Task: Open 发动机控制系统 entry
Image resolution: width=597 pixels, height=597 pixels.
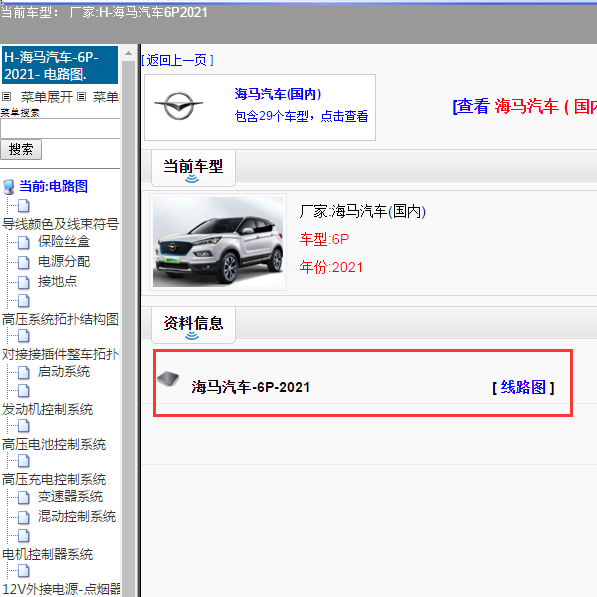Action: [x=48, y=409]
